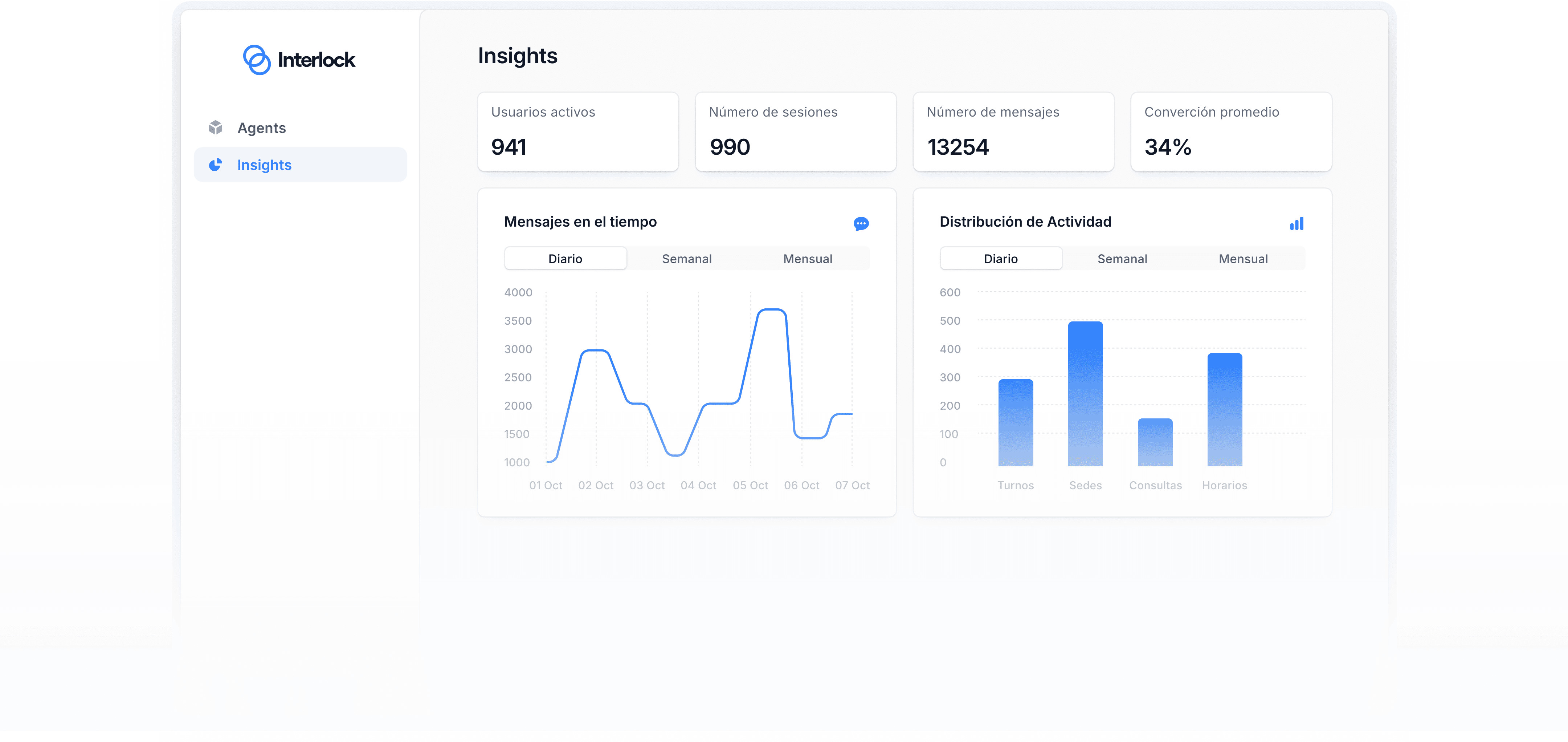Click the Sedes bar in chart
This screenshot has height=742, width=1568.
tap(1085, 394)
